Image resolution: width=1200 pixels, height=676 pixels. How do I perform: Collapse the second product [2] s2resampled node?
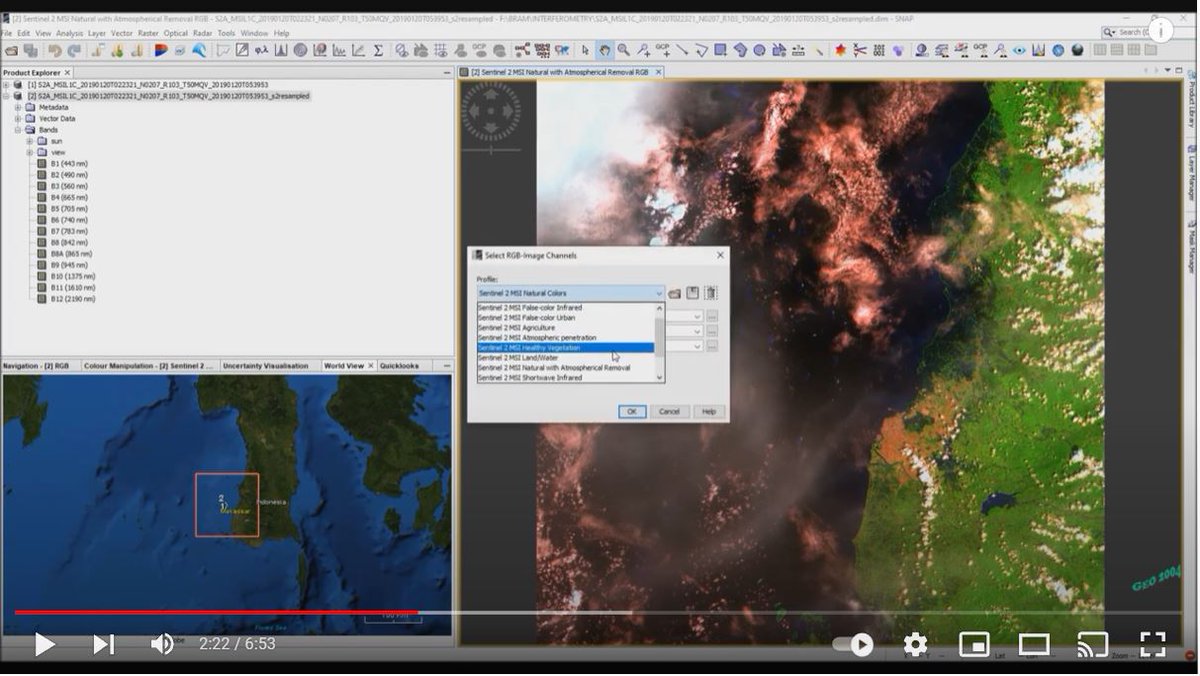click(6, 96)
